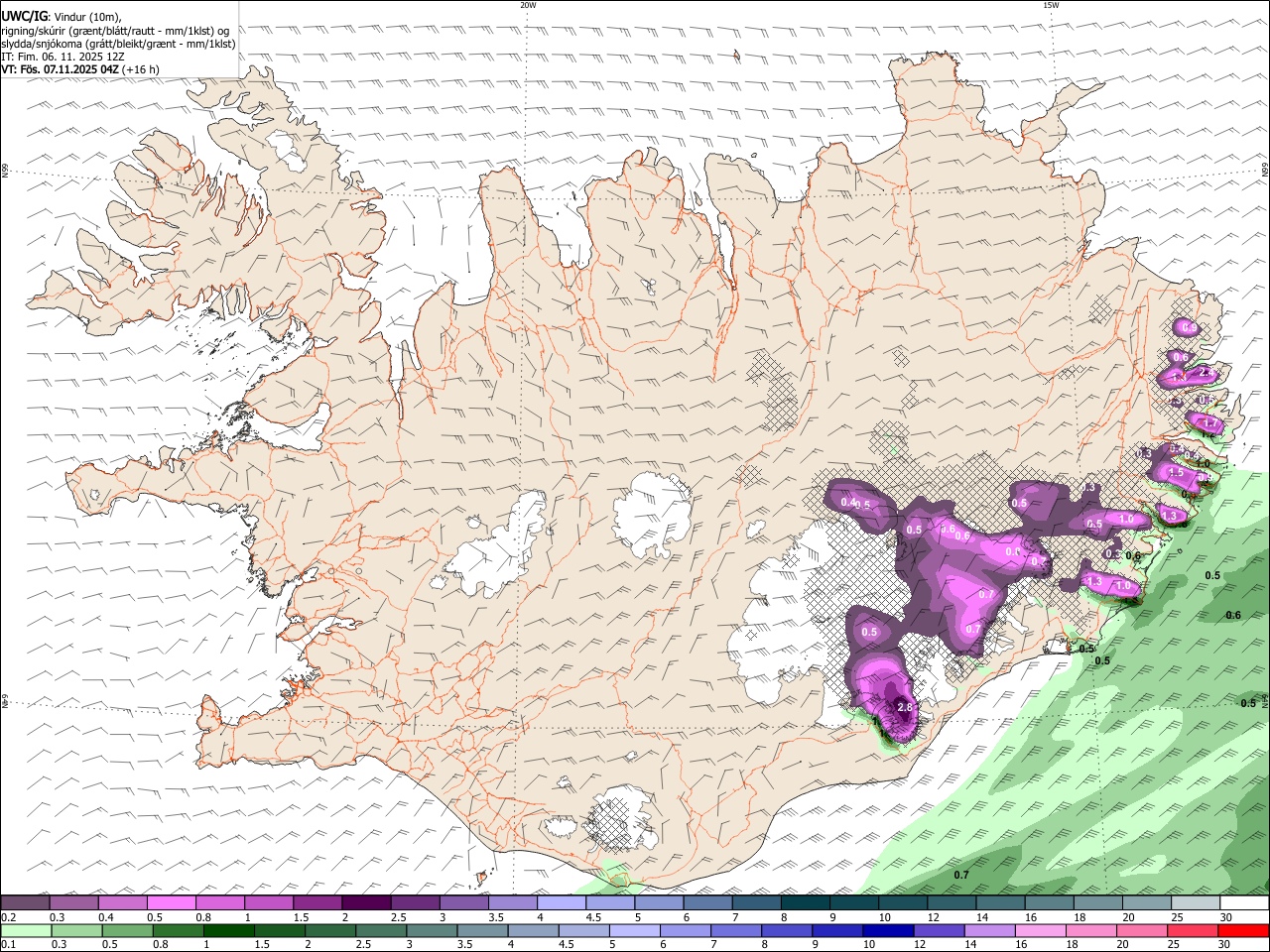
Task: Click the '2.4' precipitation value on the east coast
Action: [1206, 372]
